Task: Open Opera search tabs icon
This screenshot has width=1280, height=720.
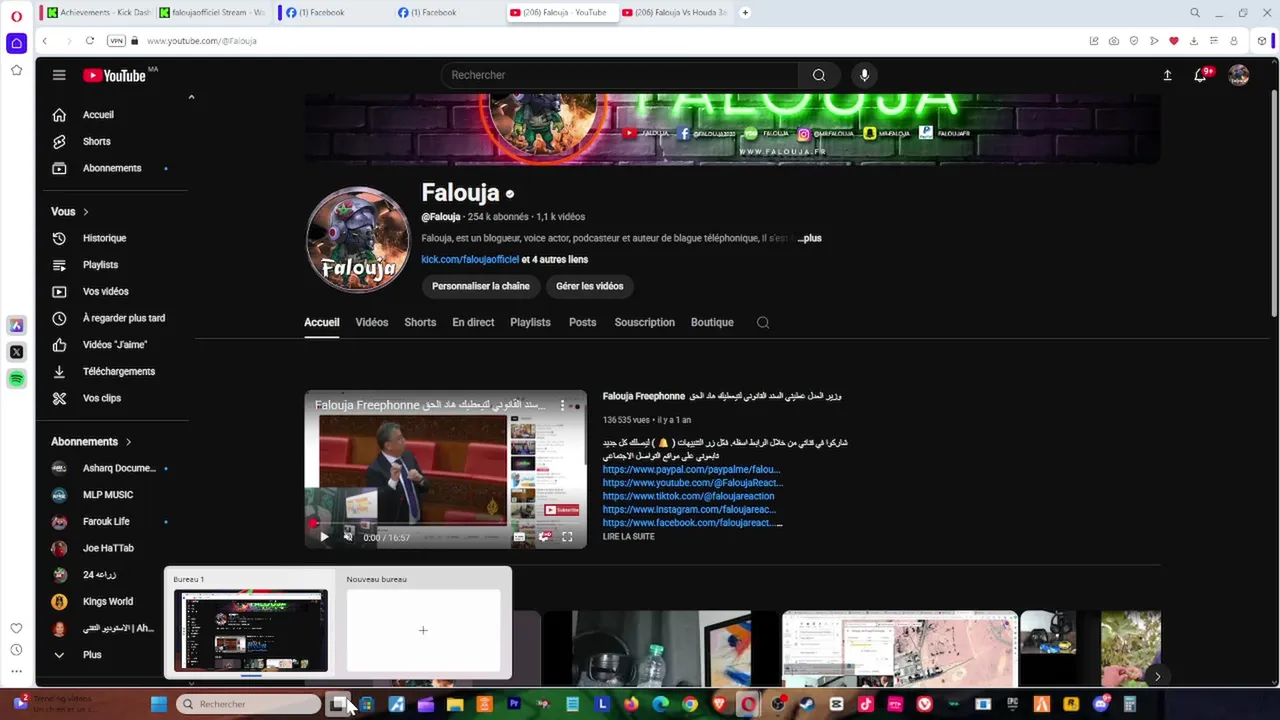Action: (x=1195, y=13)
